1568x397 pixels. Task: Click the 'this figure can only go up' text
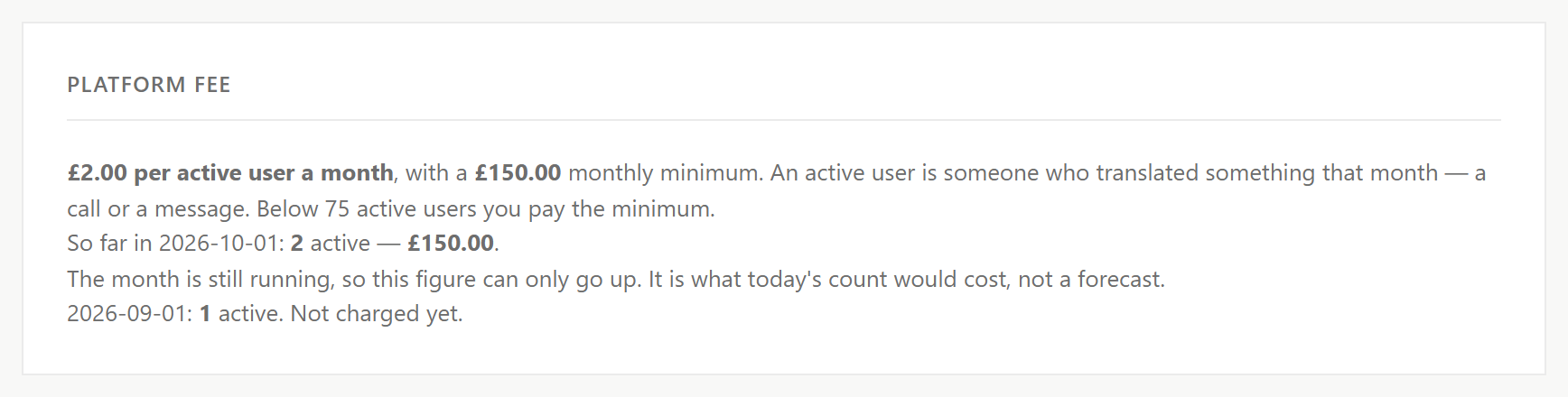click(506, 279)
